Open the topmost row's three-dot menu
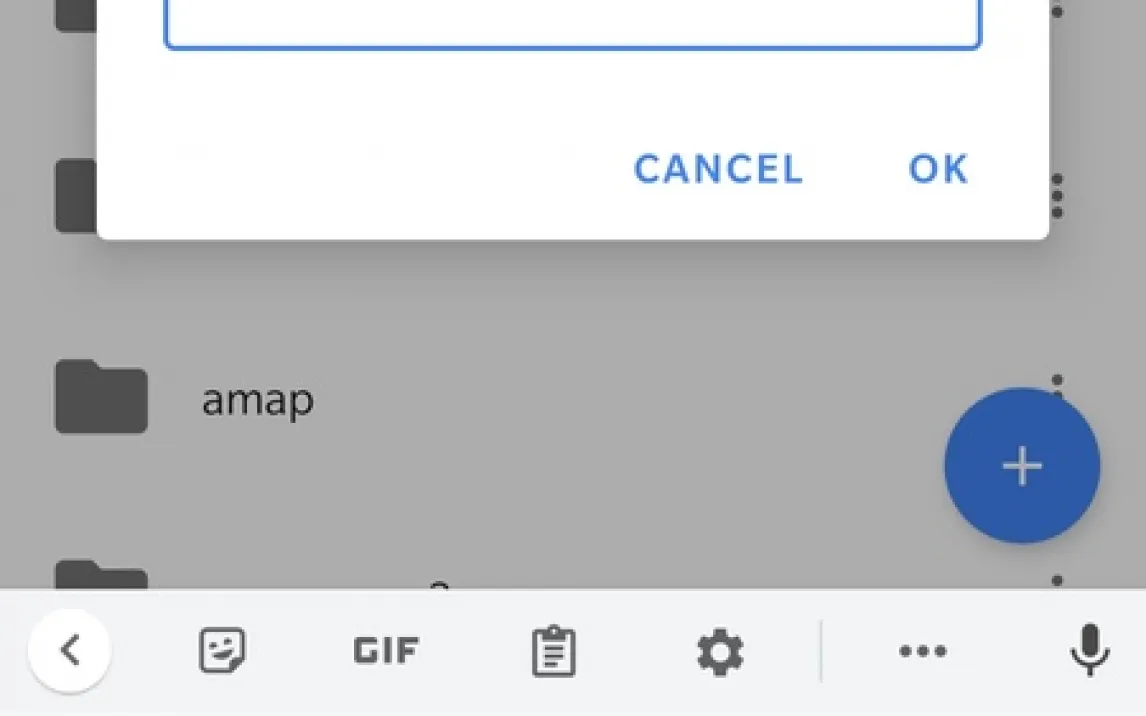 [x=1058, y=12]
